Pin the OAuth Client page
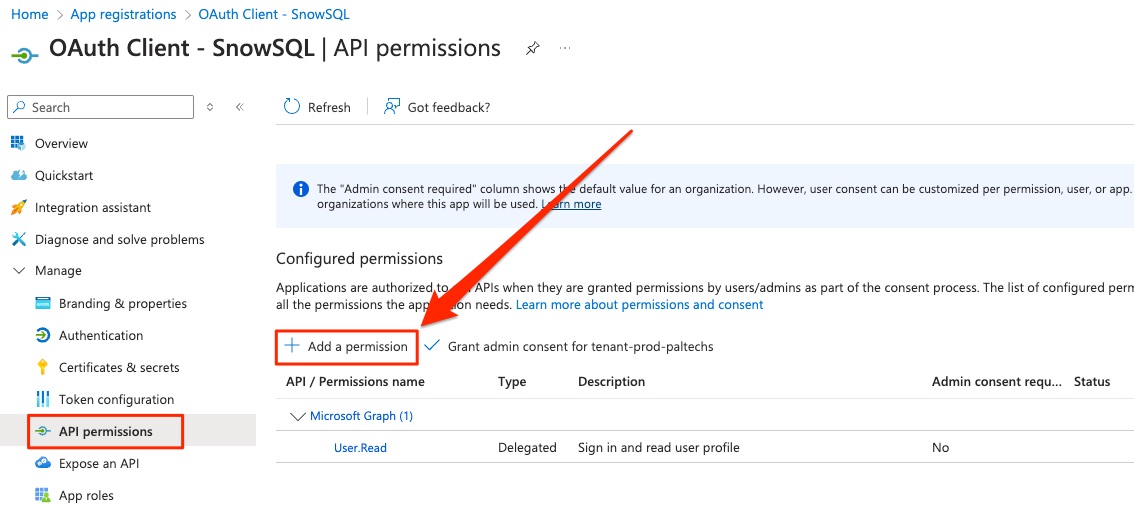The width and height of the screenshot is (1134, 505). click(x=532, y=49)
